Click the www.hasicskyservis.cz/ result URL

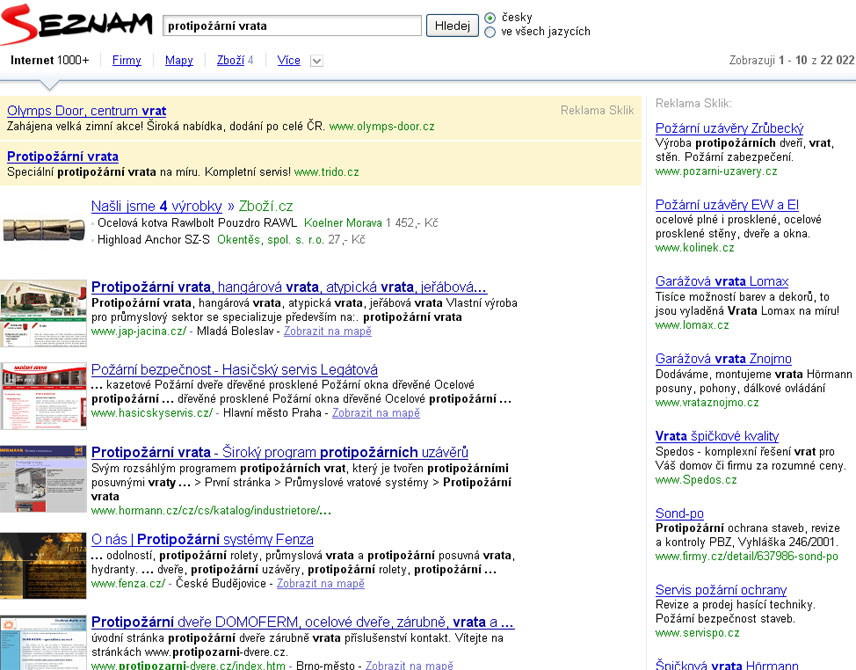[x=152, y=413]
